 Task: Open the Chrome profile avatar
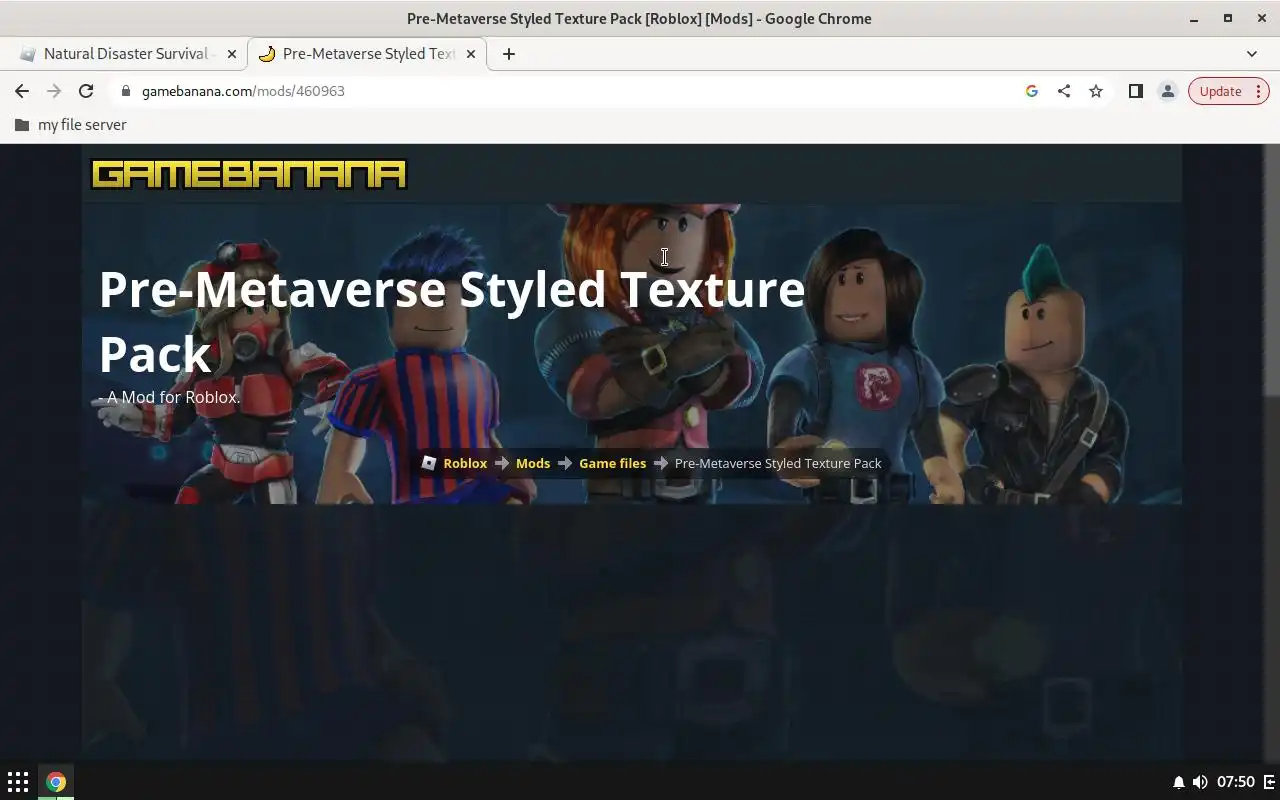pyautogui.click(x=1168, y=91)
